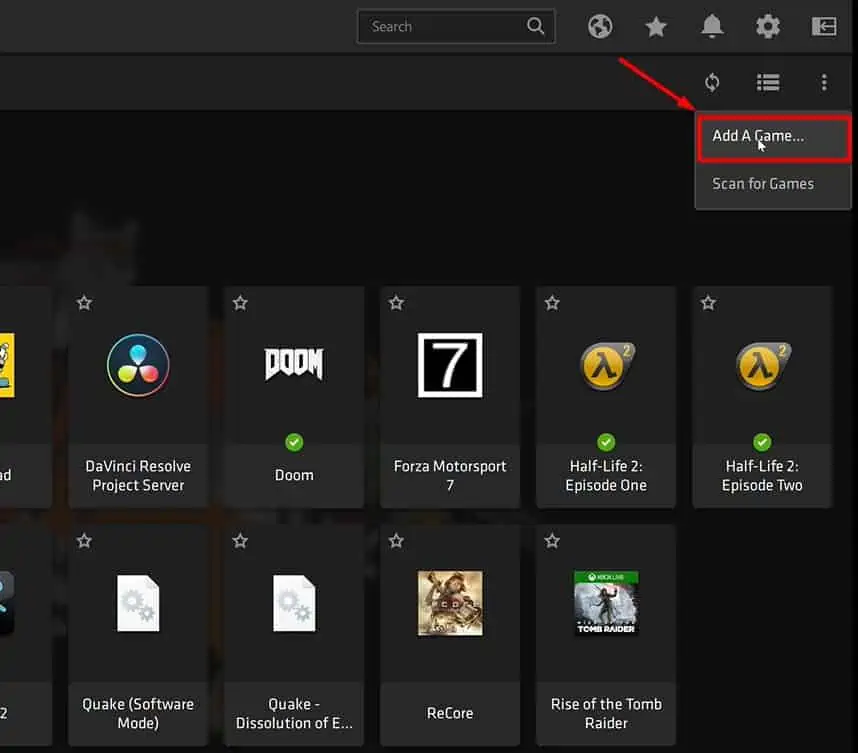Open Rise of the Tomb Raider tile

(x=606, y=635)
